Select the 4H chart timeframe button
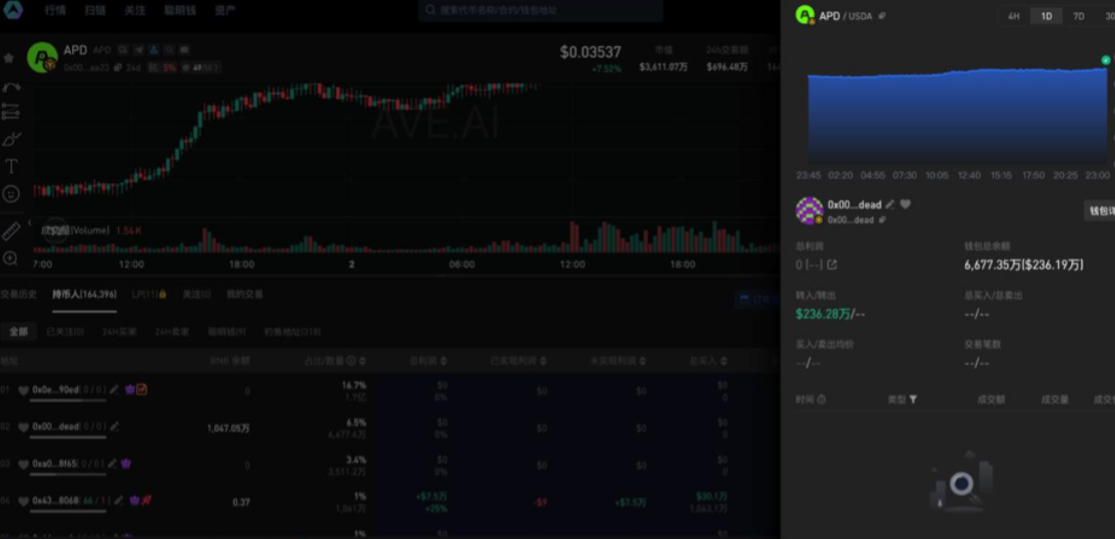 tap(1013, 17)
